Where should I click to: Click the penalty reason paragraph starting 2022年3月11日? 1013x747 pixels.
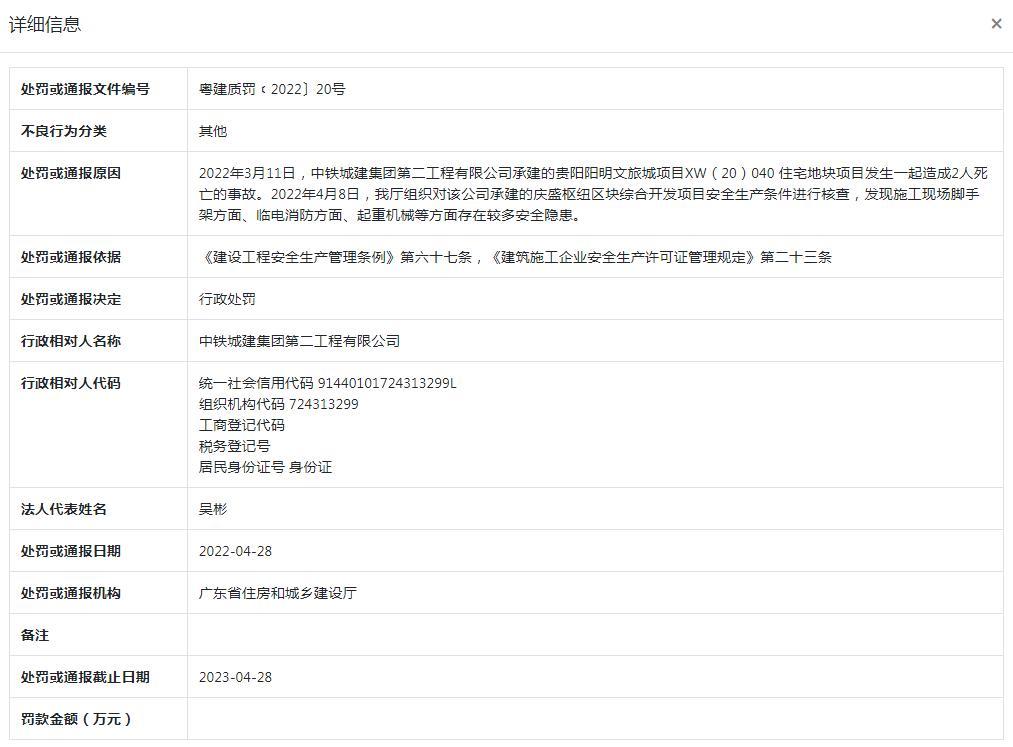(593, 194)
